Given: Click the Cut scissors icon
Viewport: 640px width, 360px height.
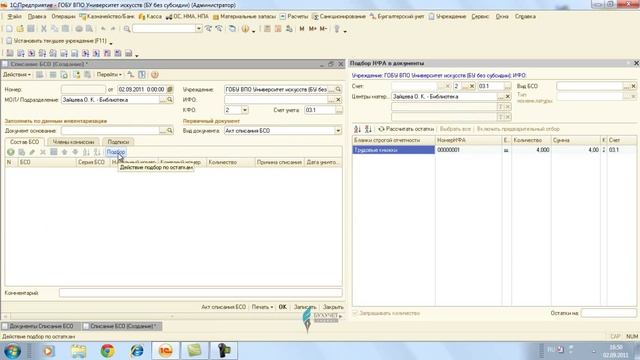Looking at the screenshot, I should pyautogui.click(x=44, y=29).
